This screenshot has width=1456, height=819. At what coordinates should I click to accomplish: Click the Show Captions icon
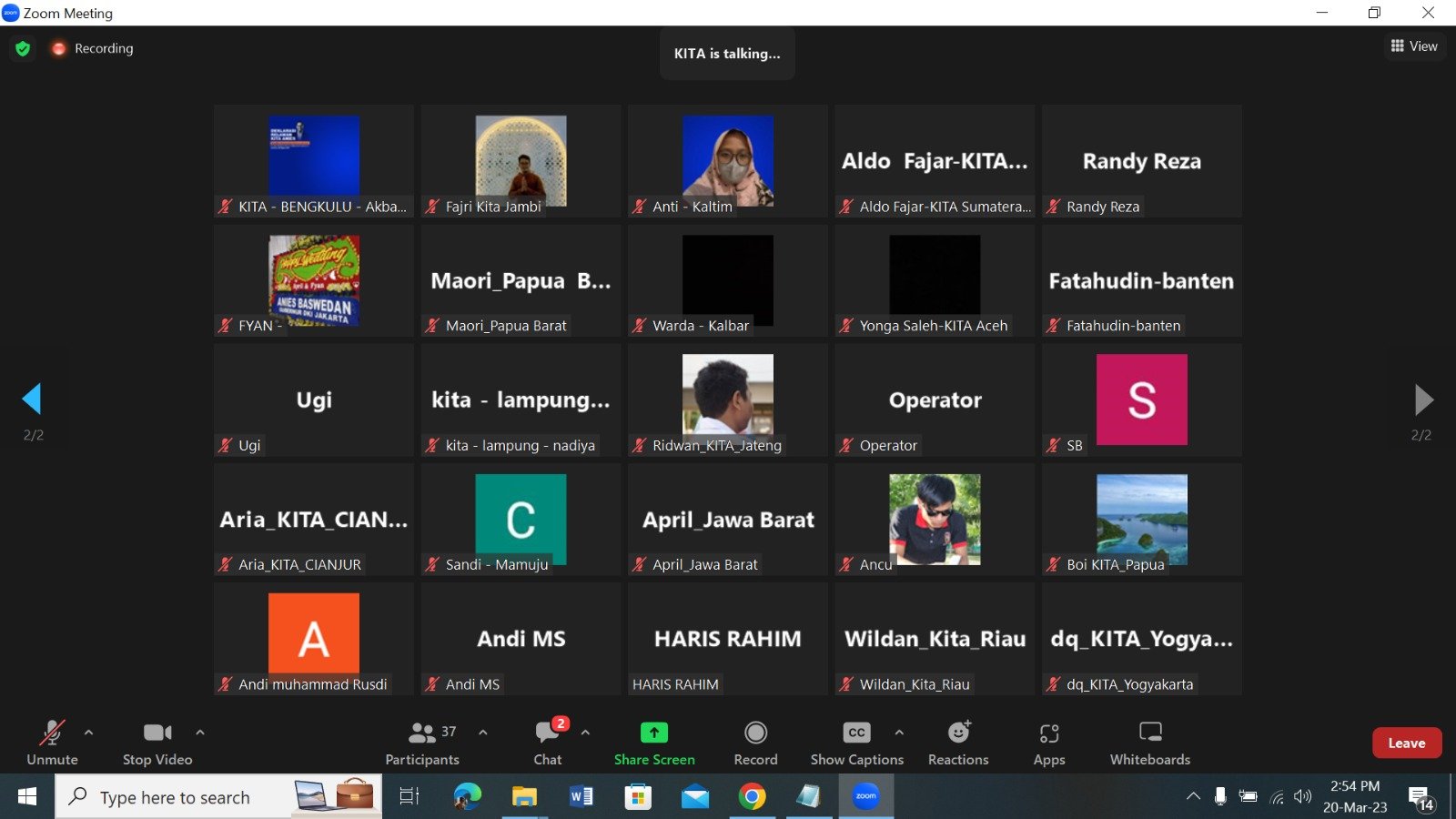click(x=856, y=733)
